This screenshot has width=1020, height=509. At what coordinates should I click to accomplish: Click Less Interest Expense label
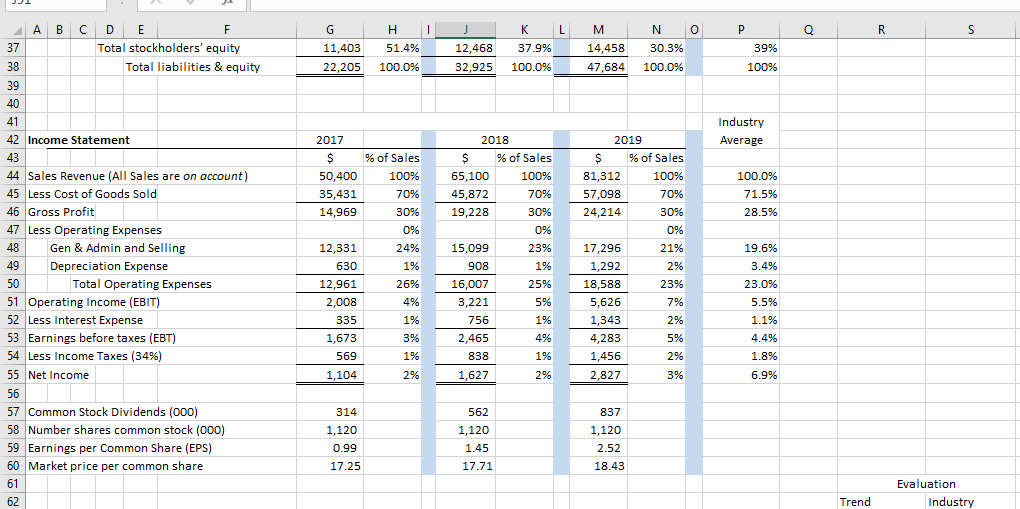[85, 320]
